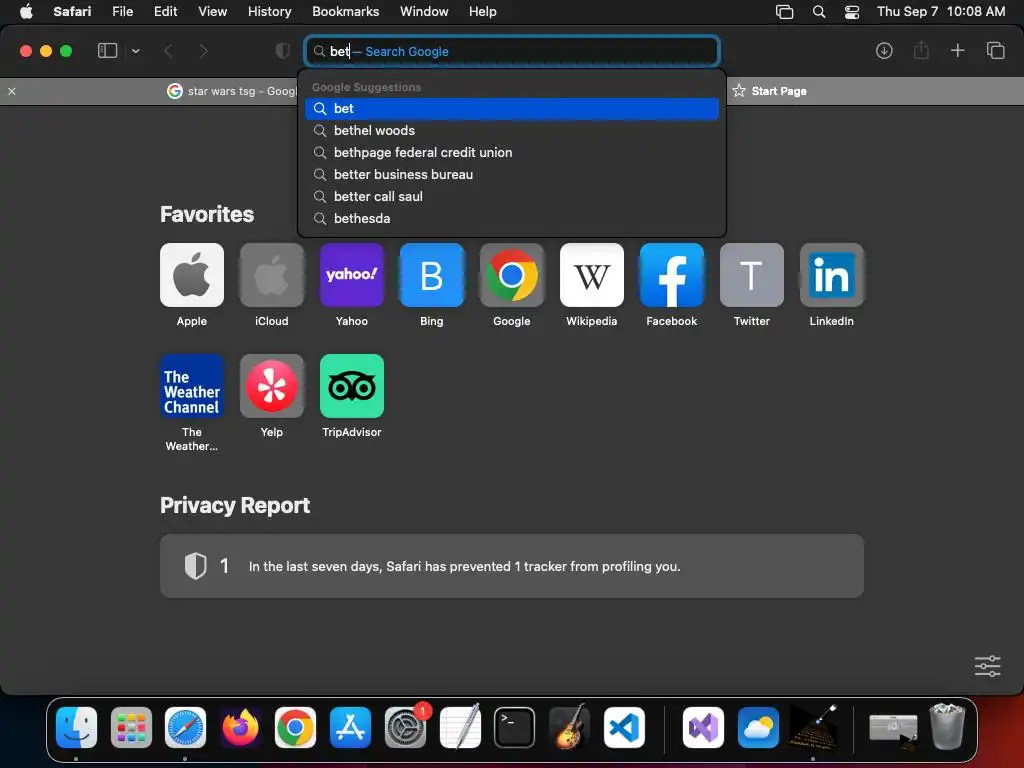1024x768 pixels.
Task: Open Finder from the Dock
Action: (x=76, y=727)
